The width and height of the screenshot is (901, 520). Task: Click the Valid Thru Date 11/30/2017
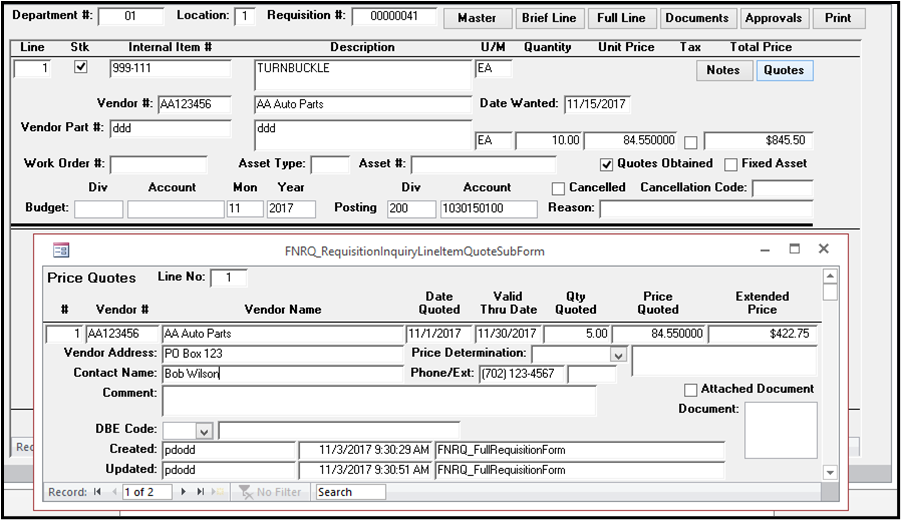(x=508, y=334)
